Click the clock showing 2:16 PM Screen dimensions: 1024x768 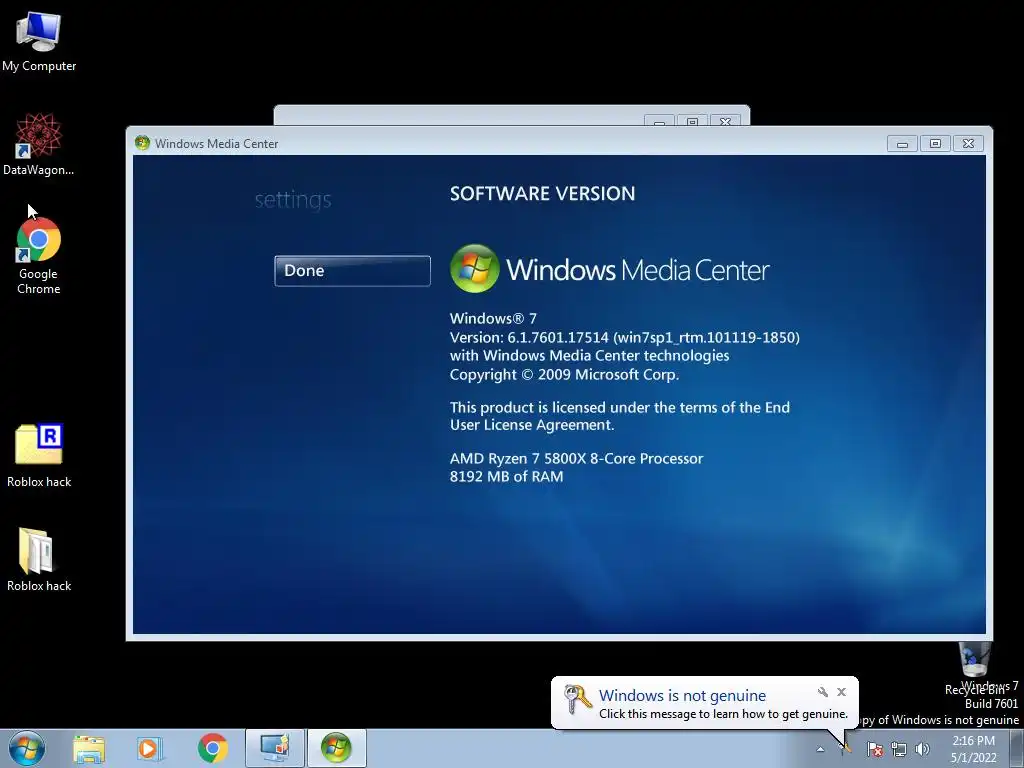[x=973, y=749]
